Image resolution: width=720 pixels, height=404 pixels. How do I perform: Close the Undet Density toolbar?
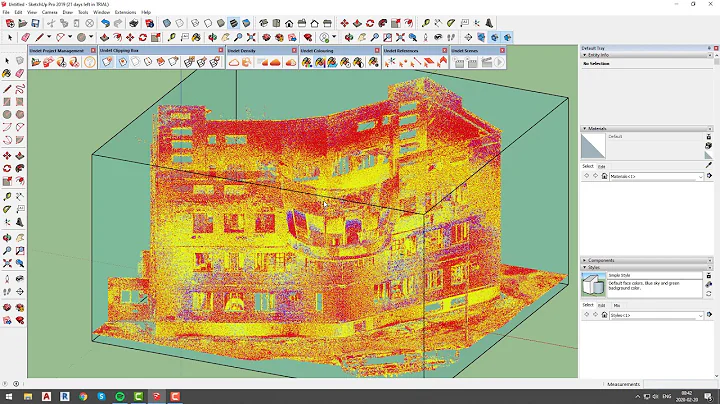pos(294,50)
